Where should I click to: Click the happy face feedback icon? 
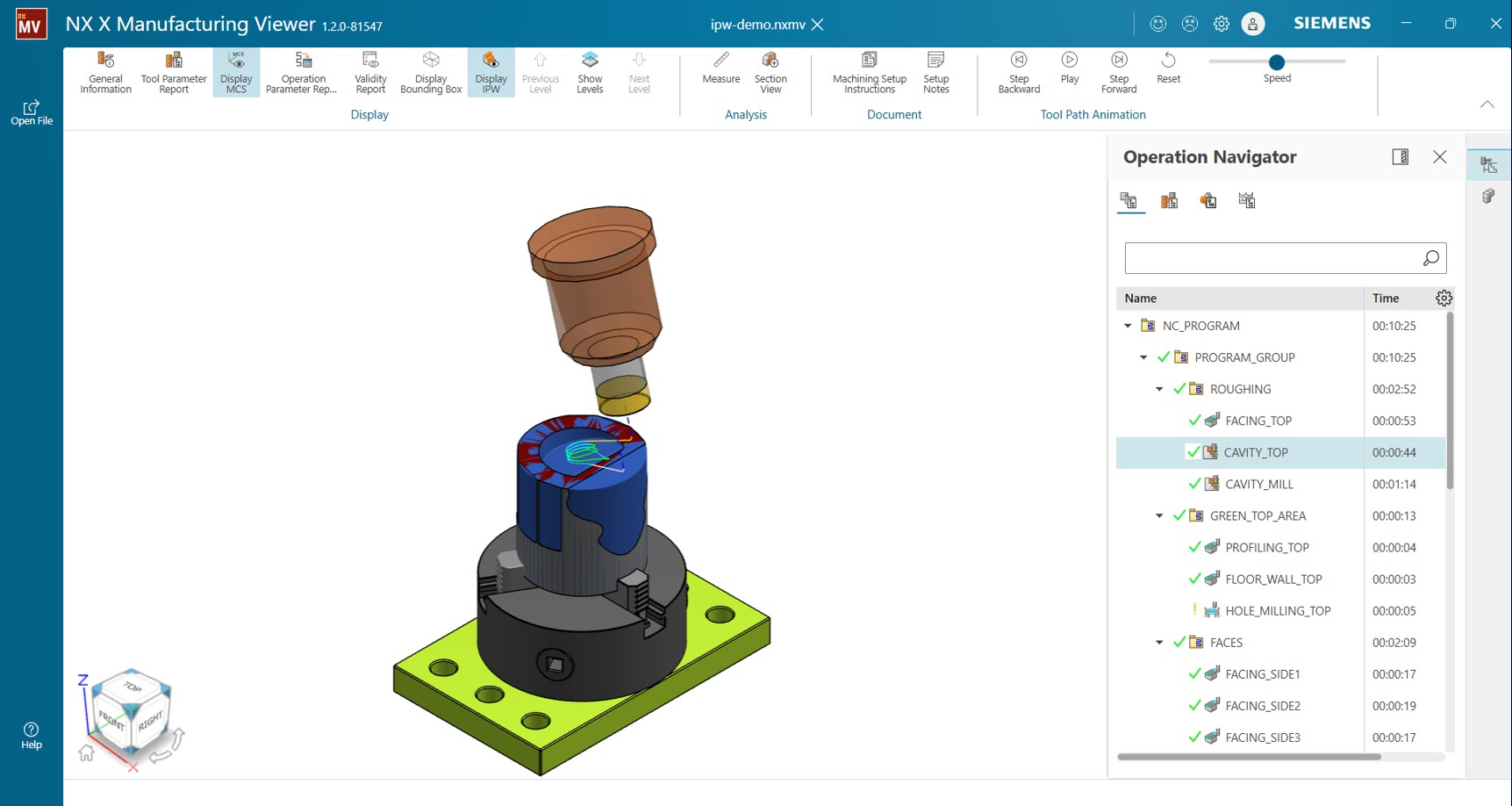click(1158, 24)
